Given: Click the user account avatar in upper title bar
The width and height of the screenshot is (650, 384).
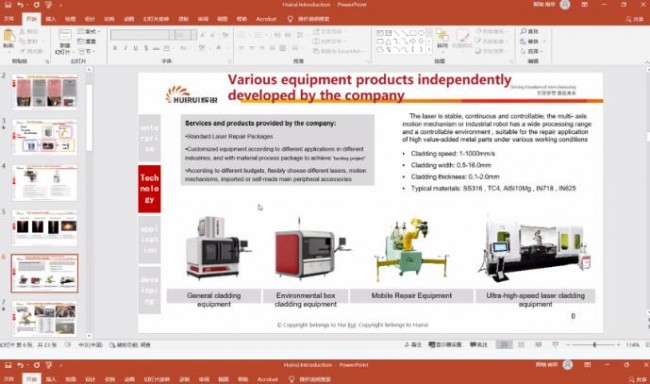Looking at the screenshot, I should pyautogui.click(x=565, y=5).
